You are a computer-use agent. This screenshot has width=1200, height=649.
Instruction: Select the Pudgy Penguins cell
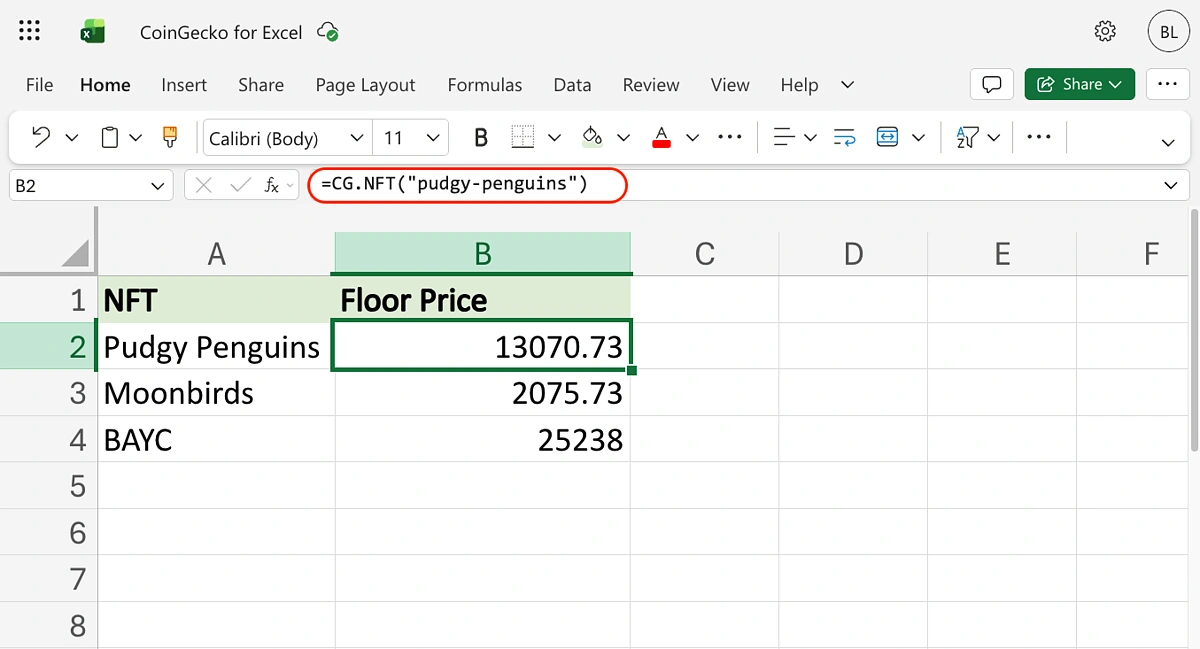216,347
